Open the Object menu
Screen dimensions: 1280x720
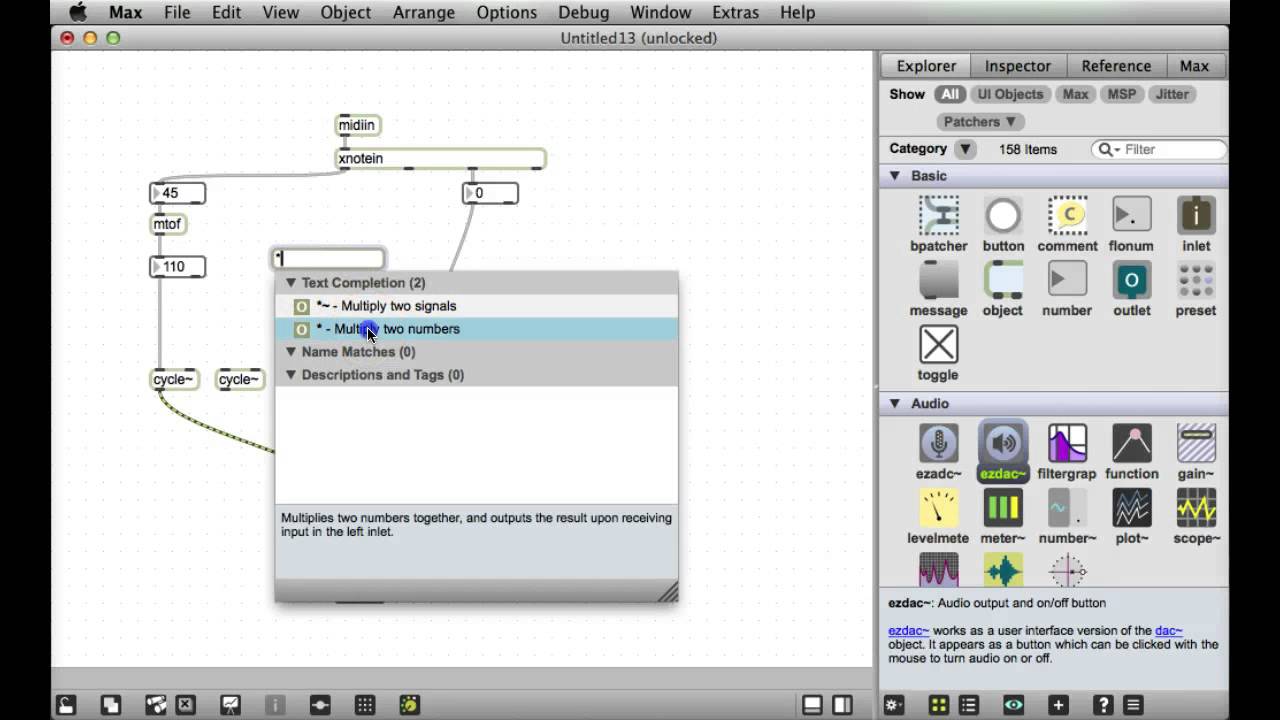[346, 12]
